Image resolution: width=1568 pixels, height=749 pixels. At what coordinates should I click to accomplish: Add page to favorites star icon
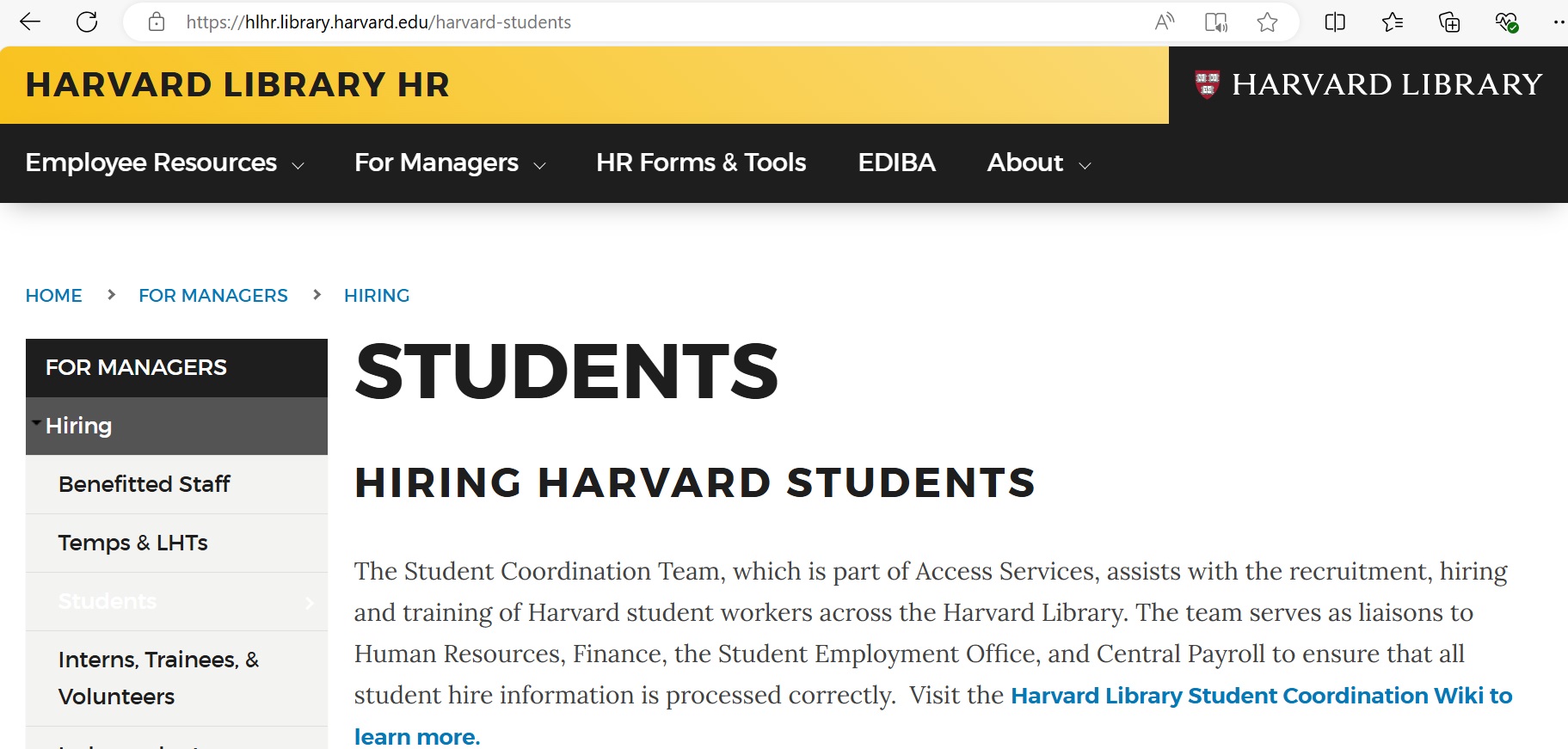pos(1267,21)
